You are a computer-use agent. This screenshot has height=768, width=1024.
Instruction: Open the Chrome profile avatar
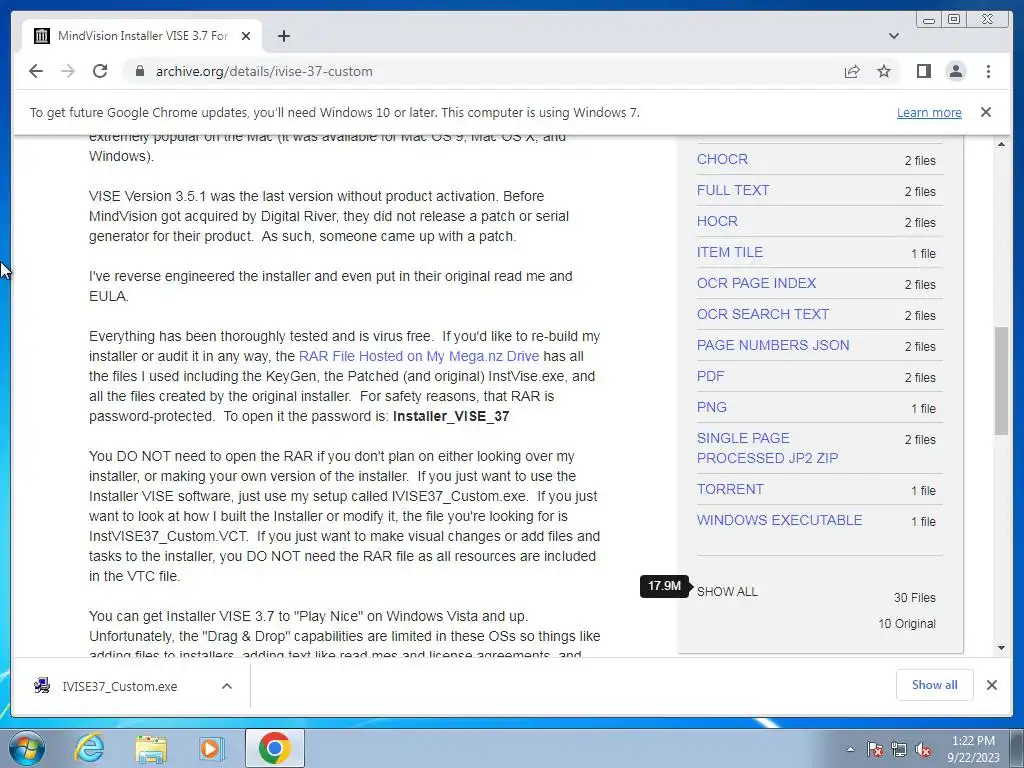click(955, 71)
